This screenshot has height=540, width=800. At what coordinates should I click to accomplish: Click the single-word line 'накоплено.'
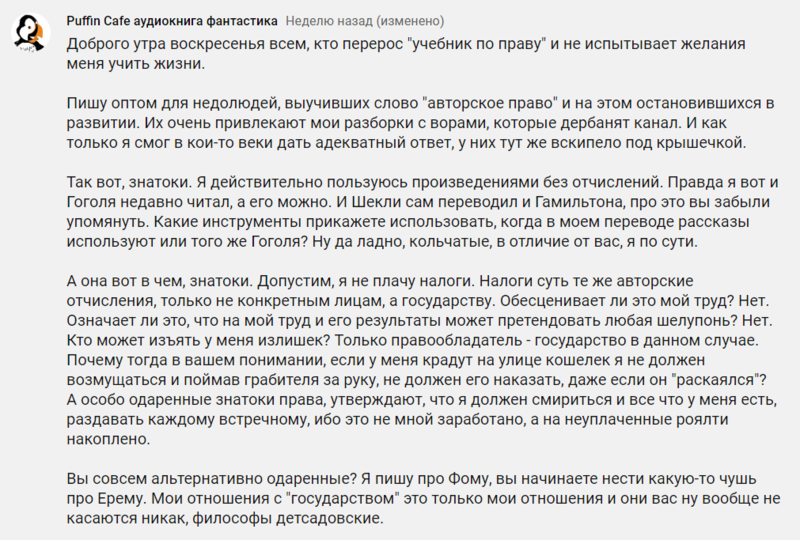pos(108,439)
